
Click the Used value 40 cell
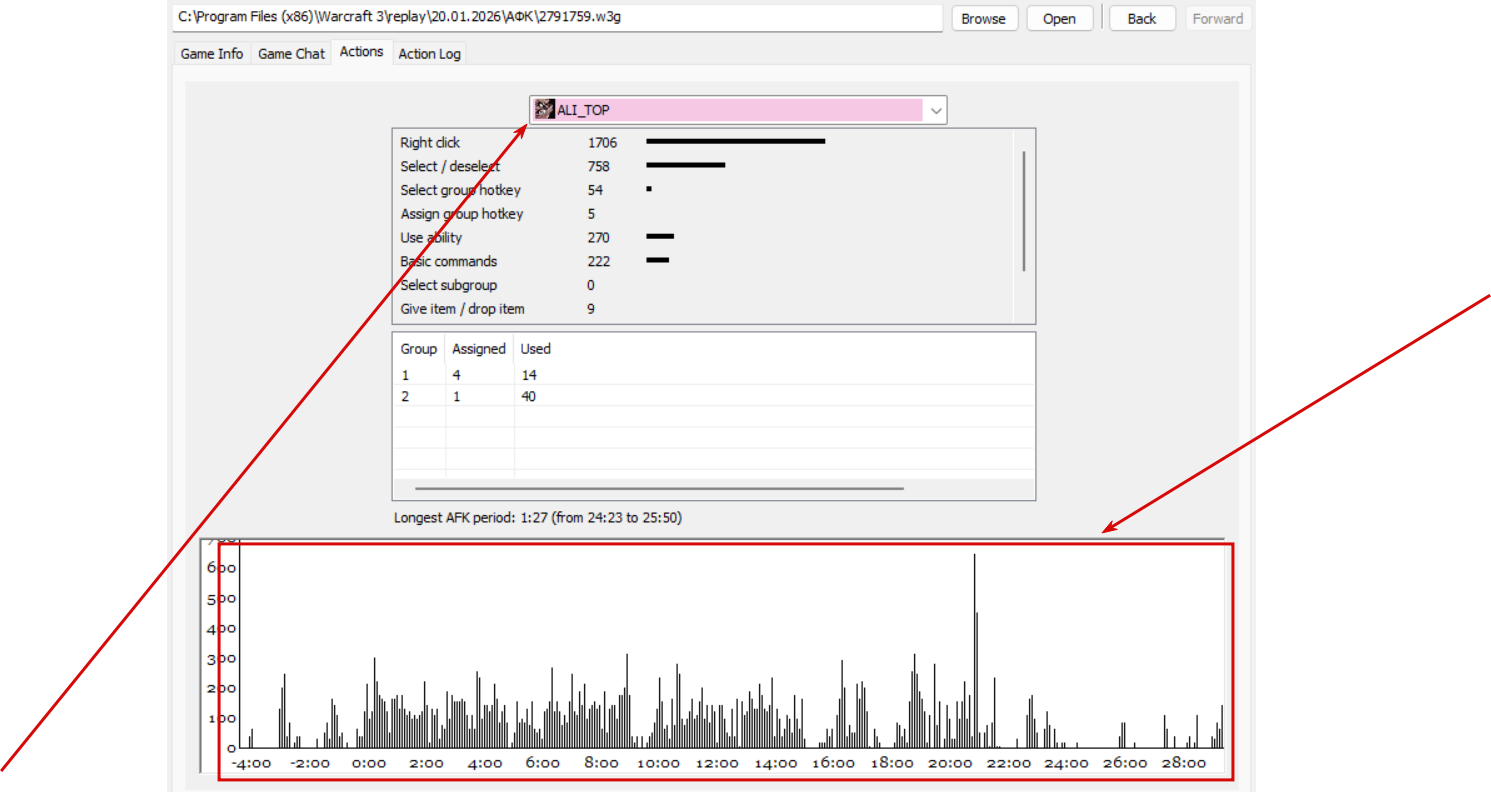click(529, 397)
